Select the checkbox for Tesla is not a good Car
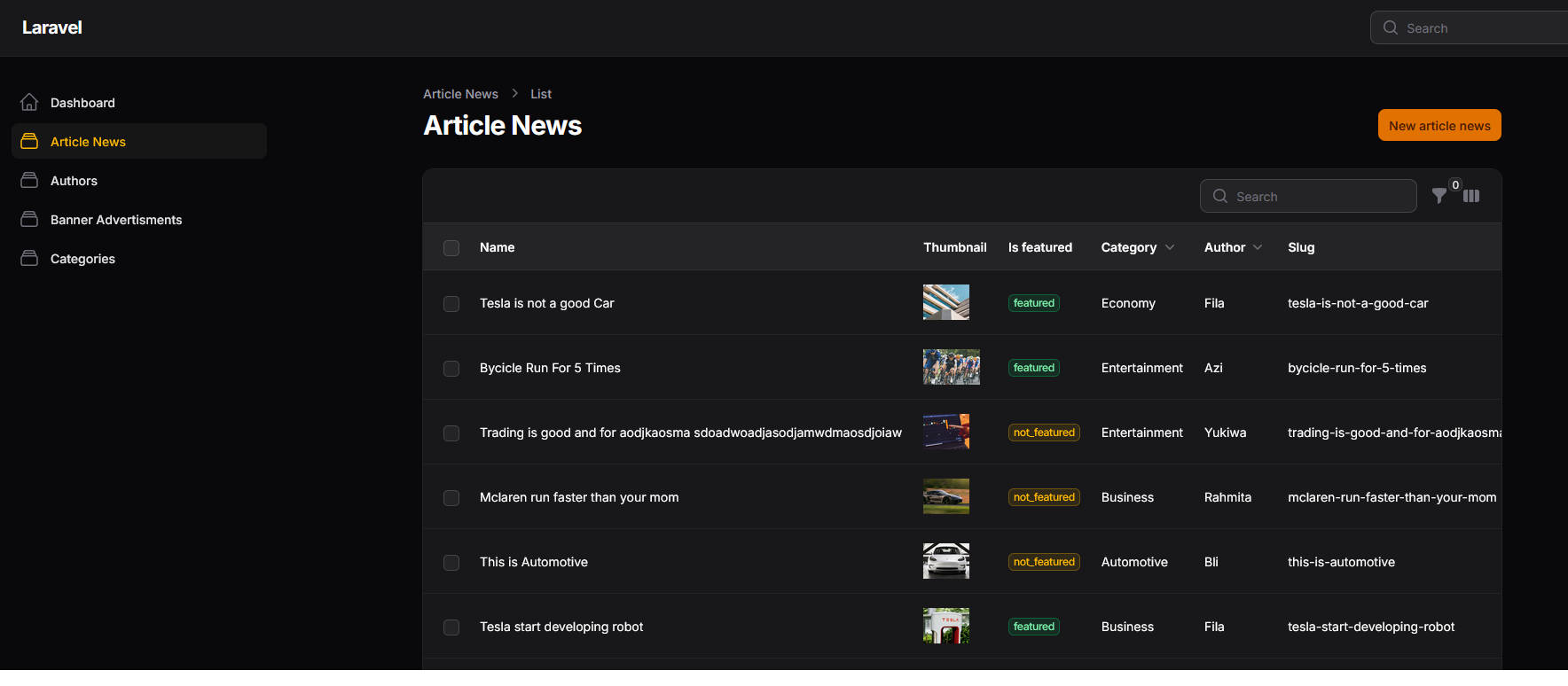This screenshot has height=686, width=1568. [x=451, y=304]
